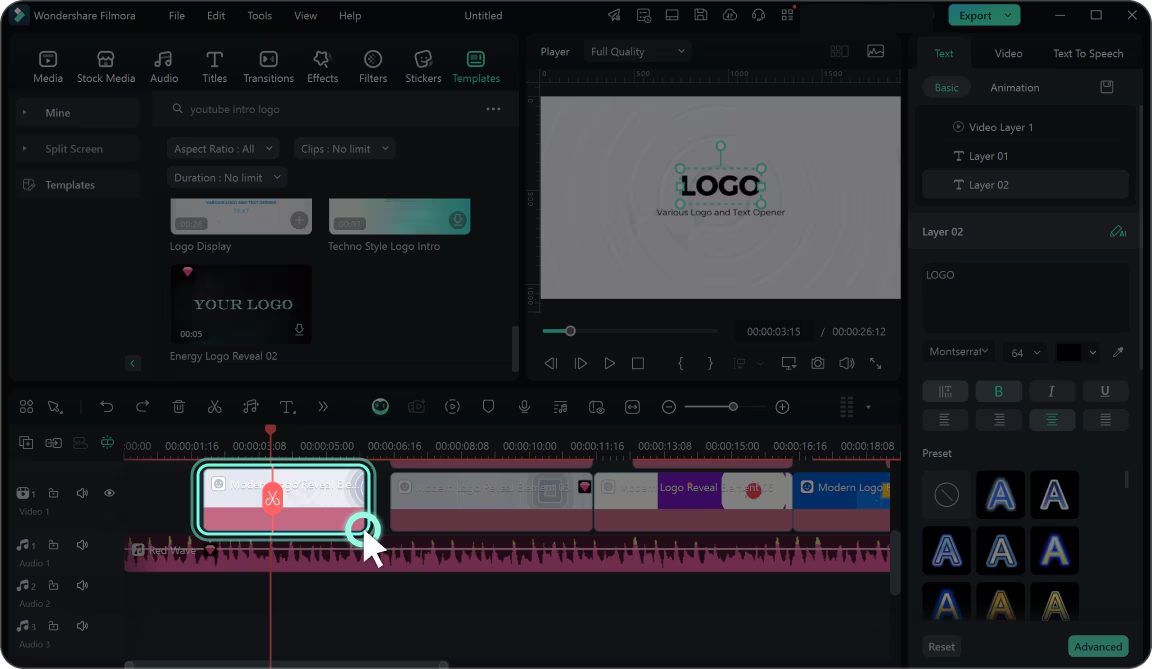The width and height of the screenshot is (1152, 669).
Task: Pick color with the eyedropper tool
Action: click(1118, 352)
